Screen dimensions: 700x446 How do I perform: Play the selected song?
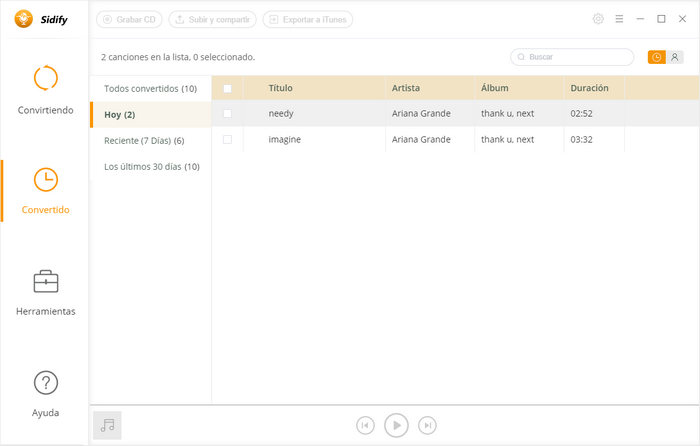pos(396,425)
